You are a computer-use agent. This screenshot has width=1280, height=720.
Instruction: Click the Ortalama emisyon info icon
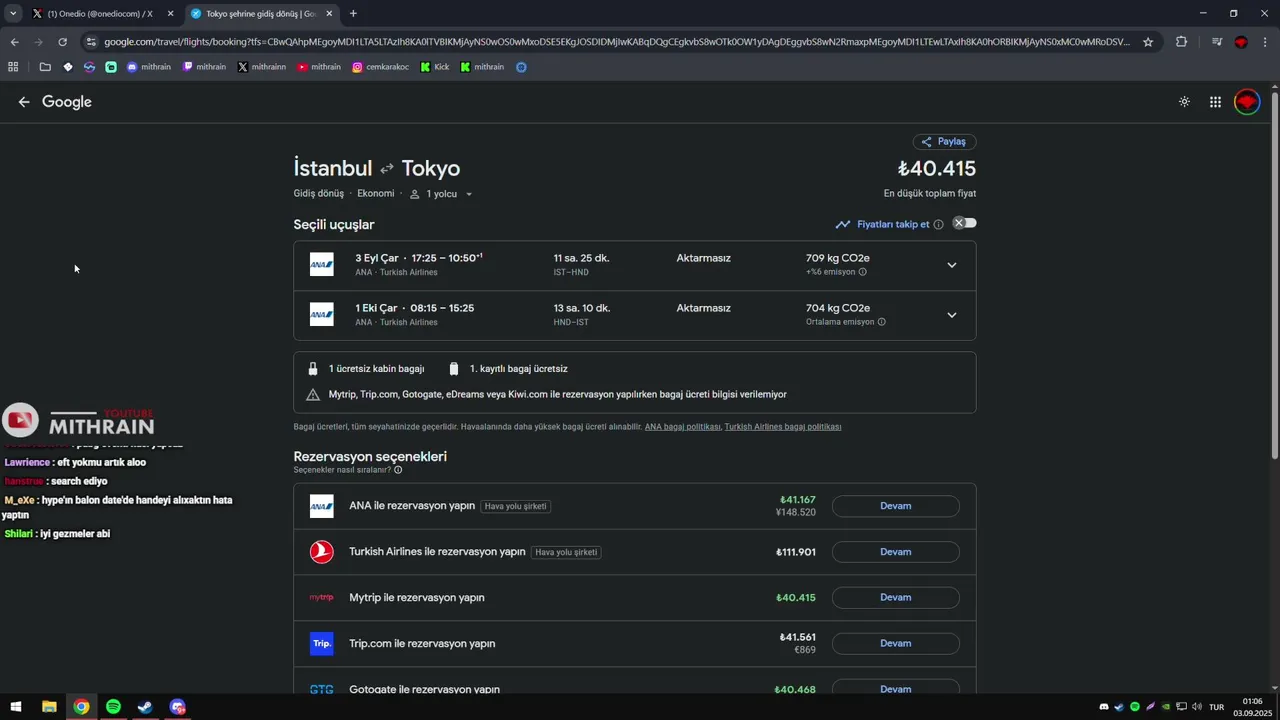pos(881,322)
